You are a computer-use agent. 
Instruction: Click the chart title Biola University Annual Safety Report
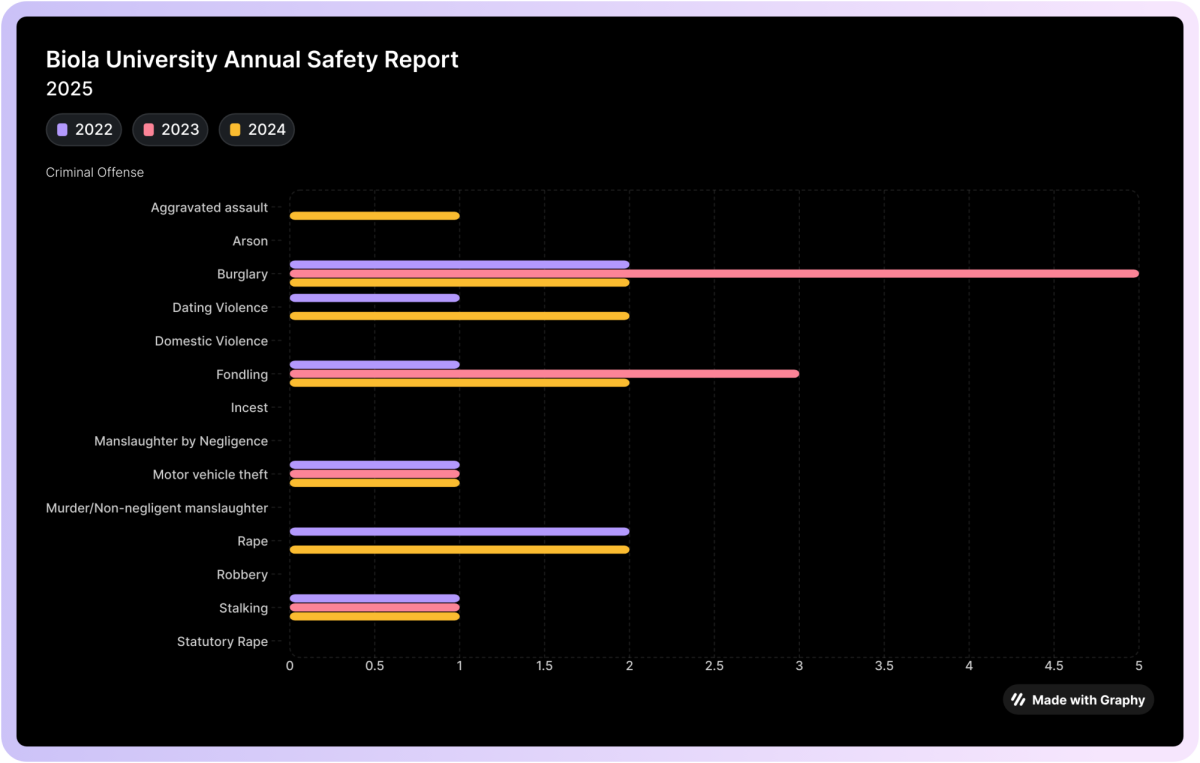tap(251, 59)
